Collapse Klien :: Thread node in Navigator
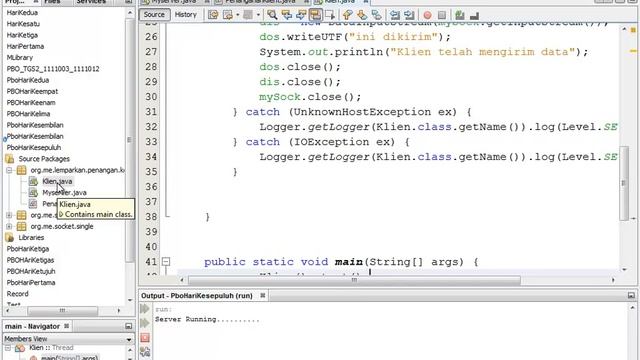The image size is (640, 360). coord(8,348)
